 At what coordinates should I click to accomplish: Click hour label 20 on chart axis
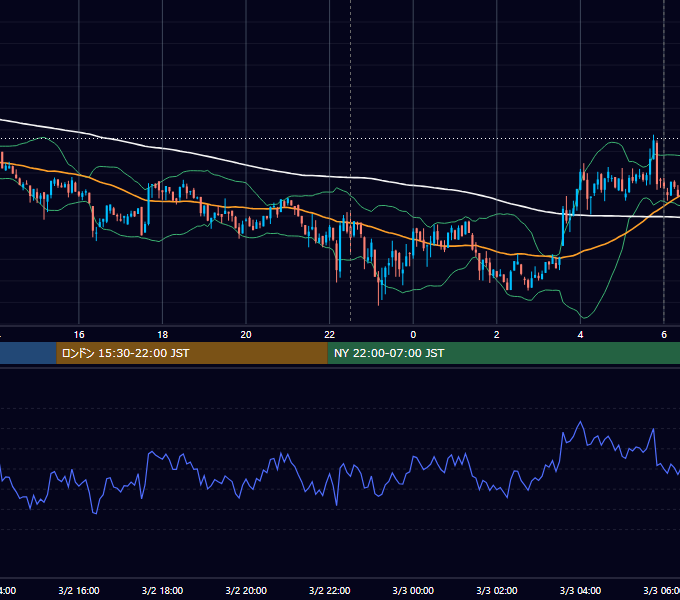(246, 335)
